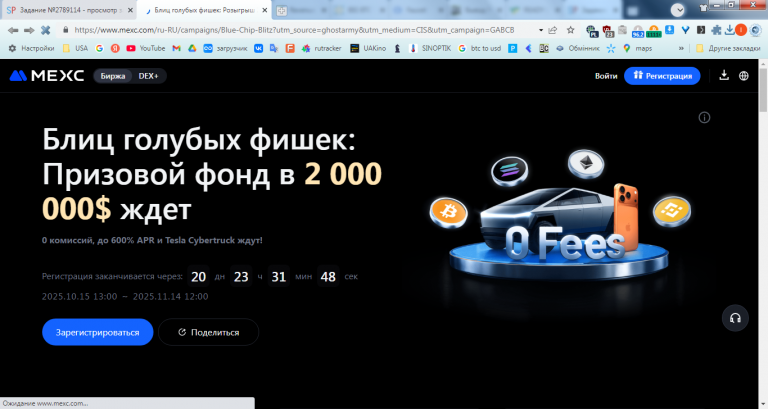Click the Поделиться button
Viewport: 768px width, 409px height.
pos(208,332)
